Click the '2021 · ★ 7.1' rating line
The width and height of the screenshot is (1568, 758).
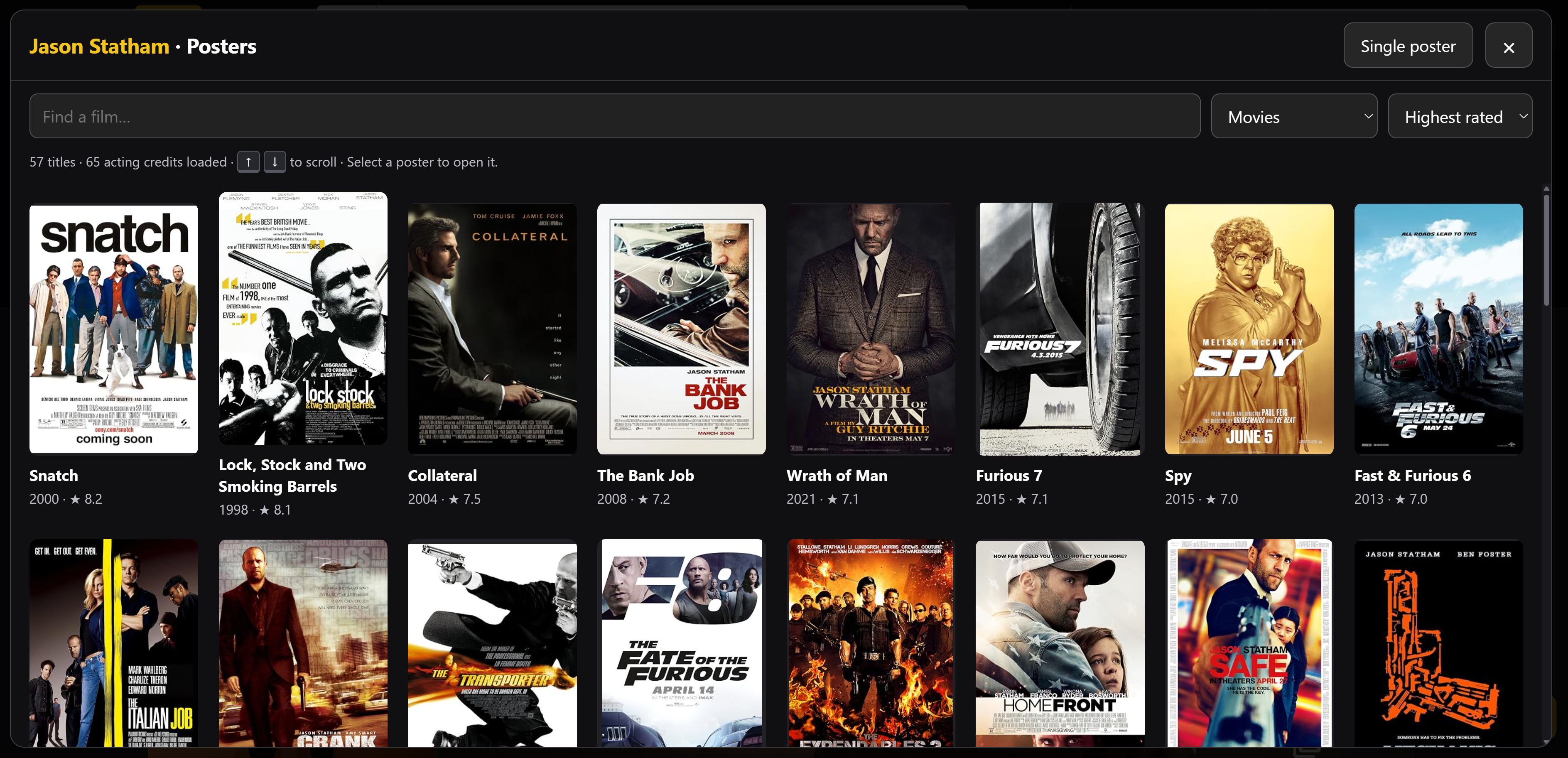click(x=823, y=499)
